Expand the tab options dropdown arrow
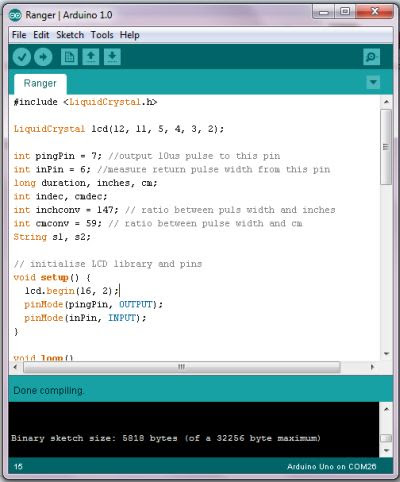 click(x=373, y=82)
